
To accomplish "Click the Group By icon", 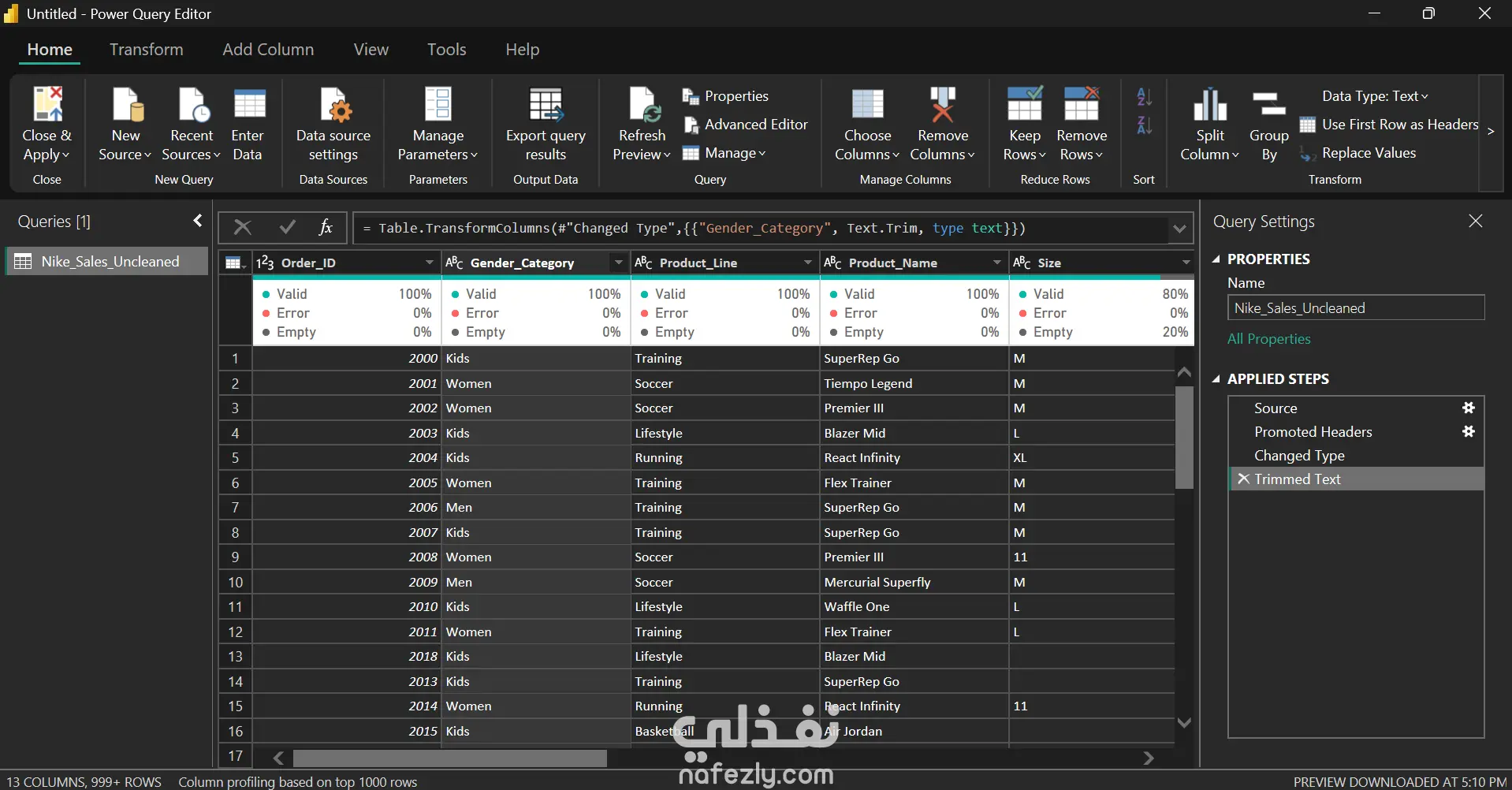I will click(1268, 104).
